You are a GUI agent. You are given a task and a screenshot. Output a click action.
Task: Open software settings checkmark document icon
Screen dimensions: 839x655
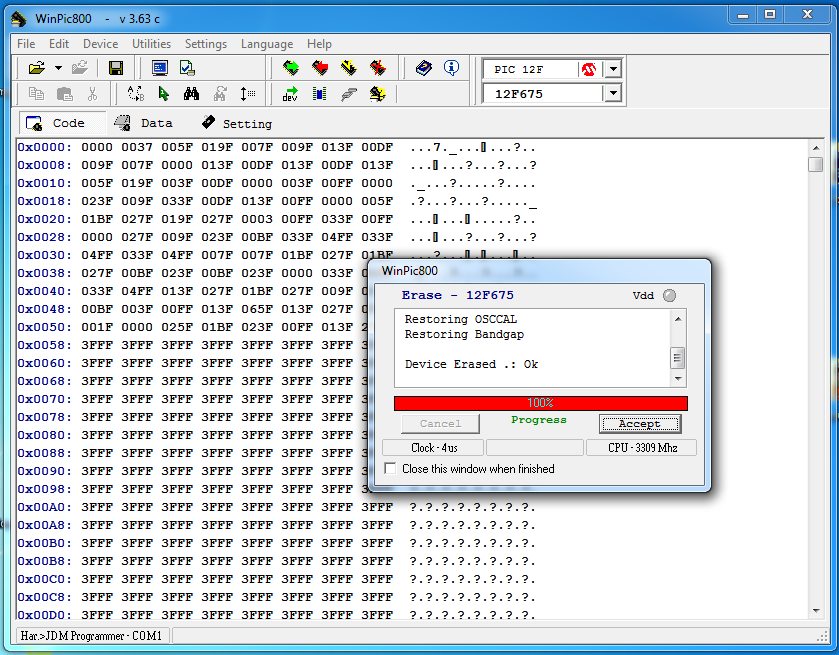click(187, 68)
